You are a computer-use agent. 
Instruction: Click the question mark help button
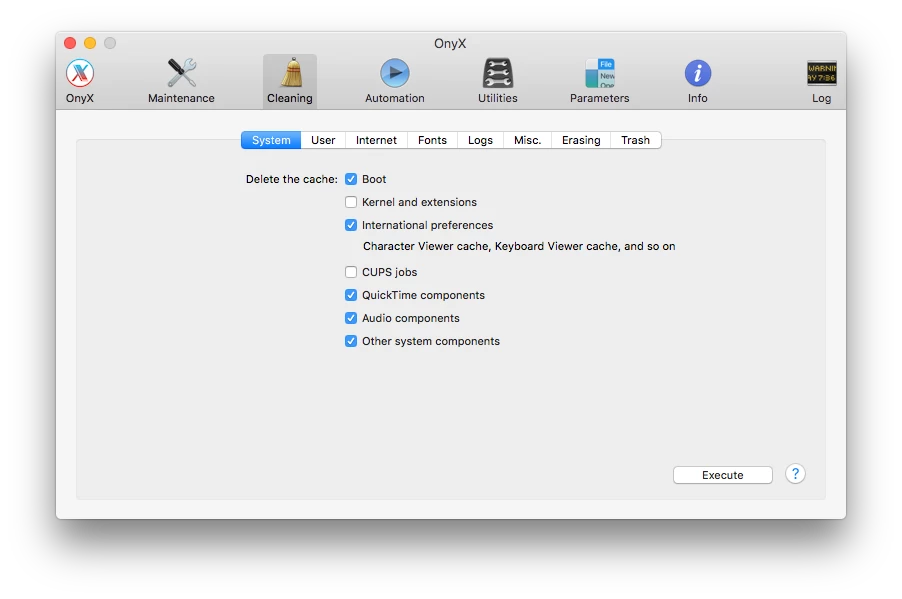point(795,474)
